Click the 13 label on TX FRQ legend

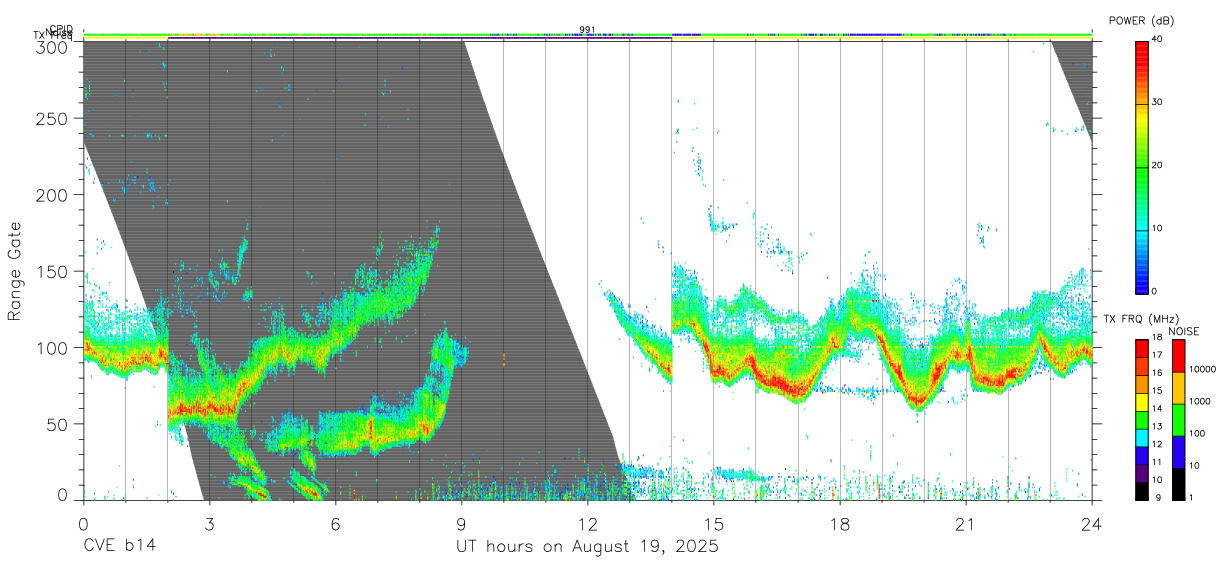click(1157, 426)
